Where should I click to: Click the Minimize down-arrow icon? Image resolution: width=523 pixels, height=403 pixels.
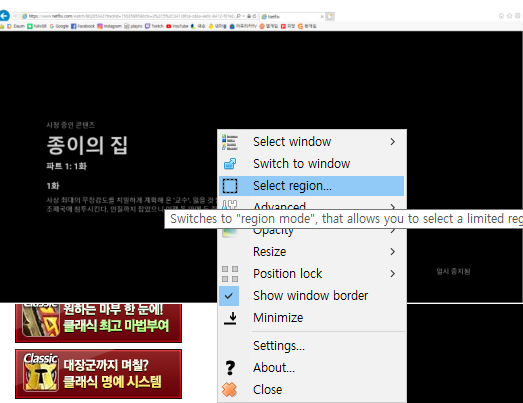click(x=230, y=318)
